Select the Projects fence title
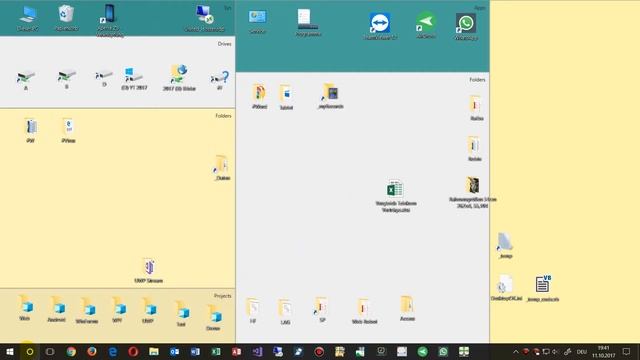640x360 pixels. point(222,296)
